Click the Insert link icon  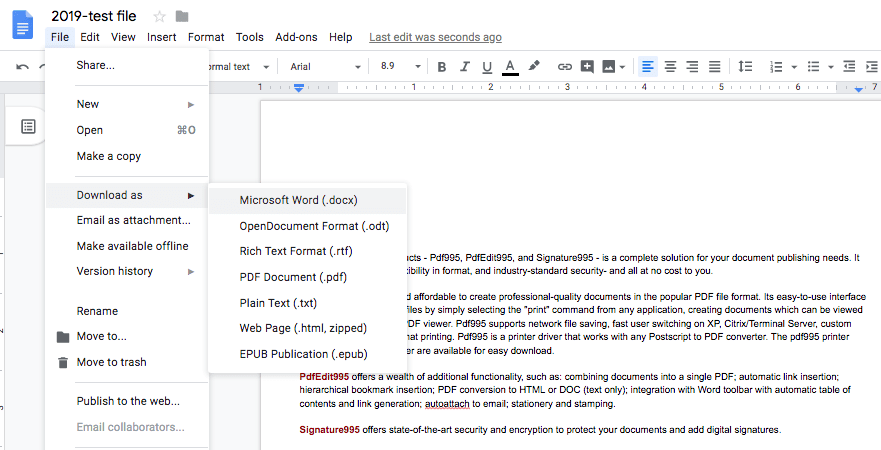pos(564,67)
